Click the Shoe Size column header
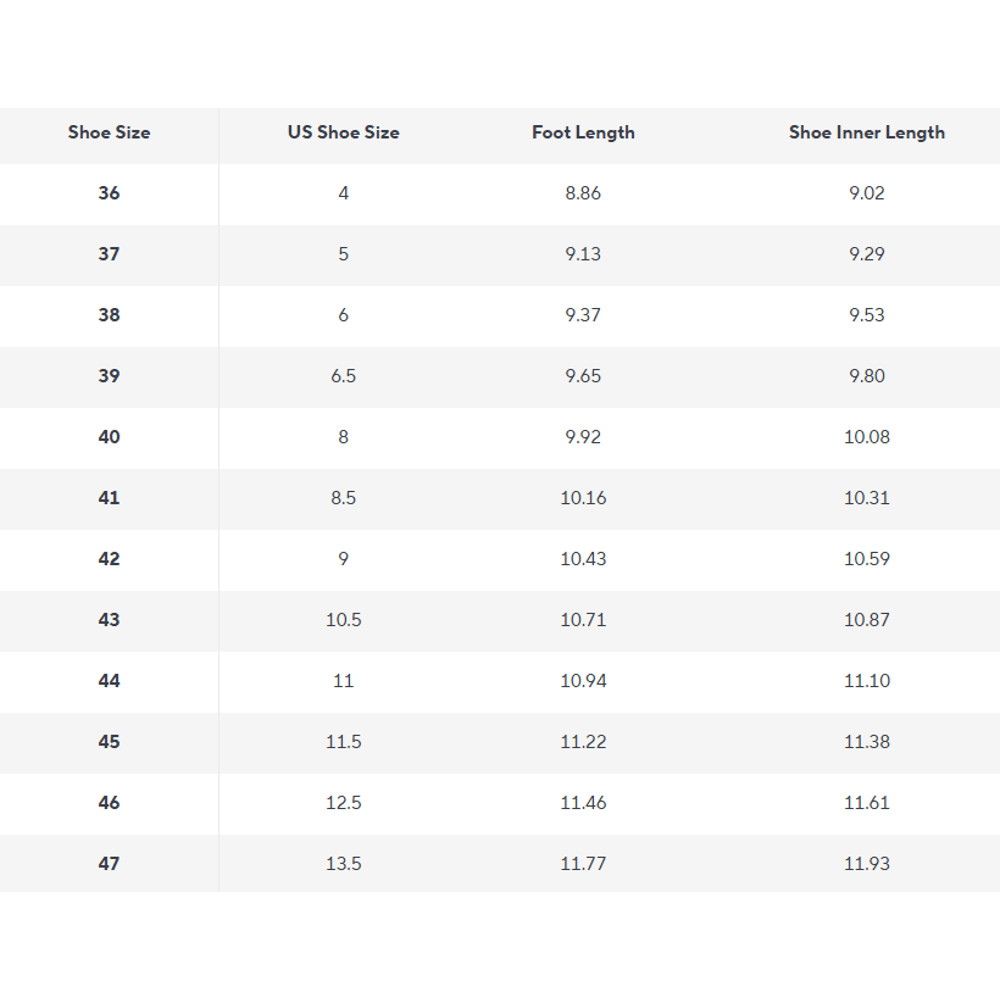 [x=109, y=132]
